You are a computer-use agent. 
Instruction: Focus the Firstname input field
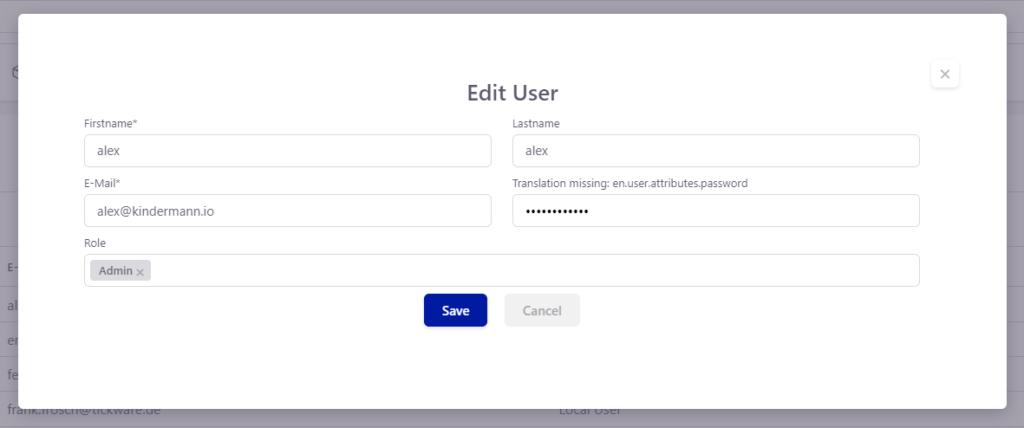(x=287, y=151)
